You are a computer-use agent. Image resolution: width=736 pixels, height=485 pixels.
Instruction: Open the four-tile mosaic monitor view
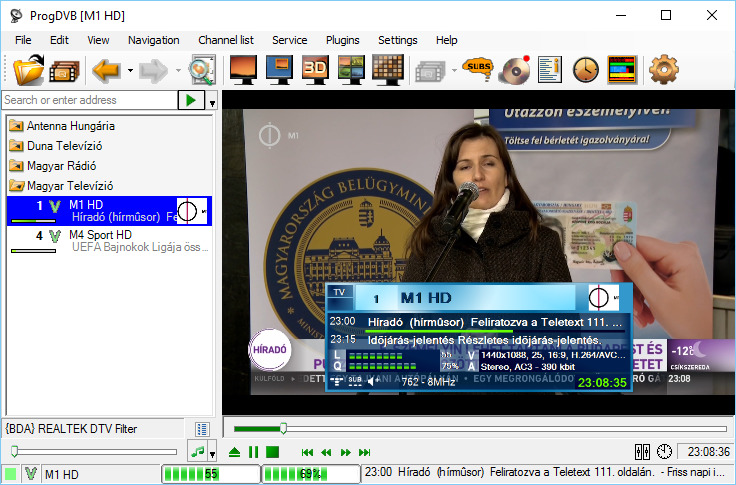click(351, 69)
